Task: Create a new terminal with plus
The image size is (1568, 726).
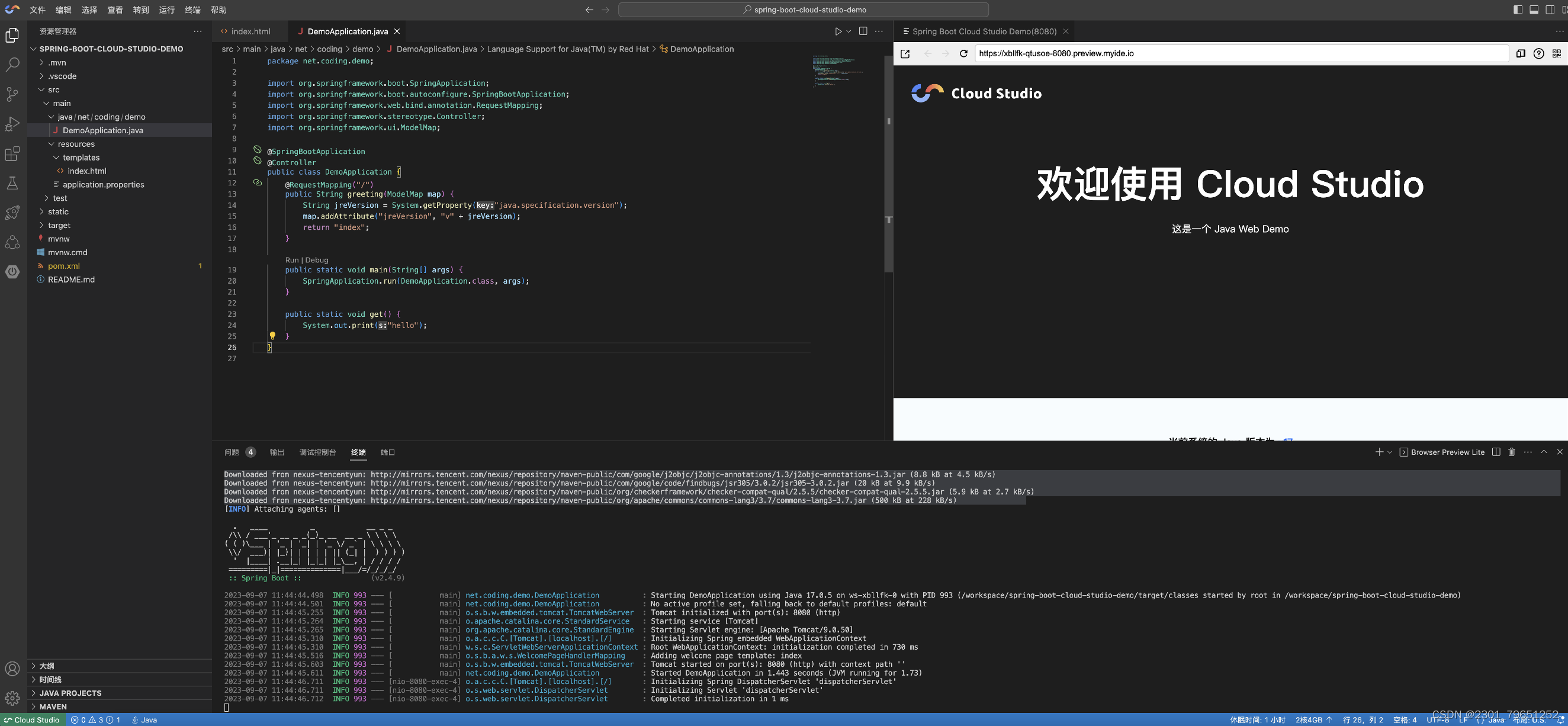Action: pyautogui.click(x=1379, y=452)
